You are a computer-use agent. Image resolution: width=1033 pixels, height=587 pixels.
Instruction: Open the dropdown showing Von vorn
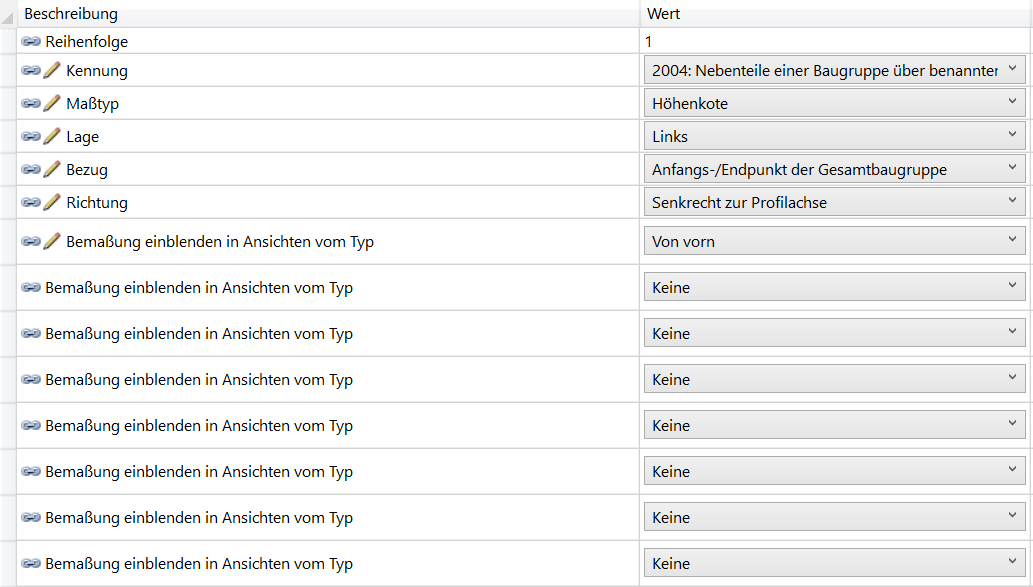pyautogui.click(x=834, y=241)
